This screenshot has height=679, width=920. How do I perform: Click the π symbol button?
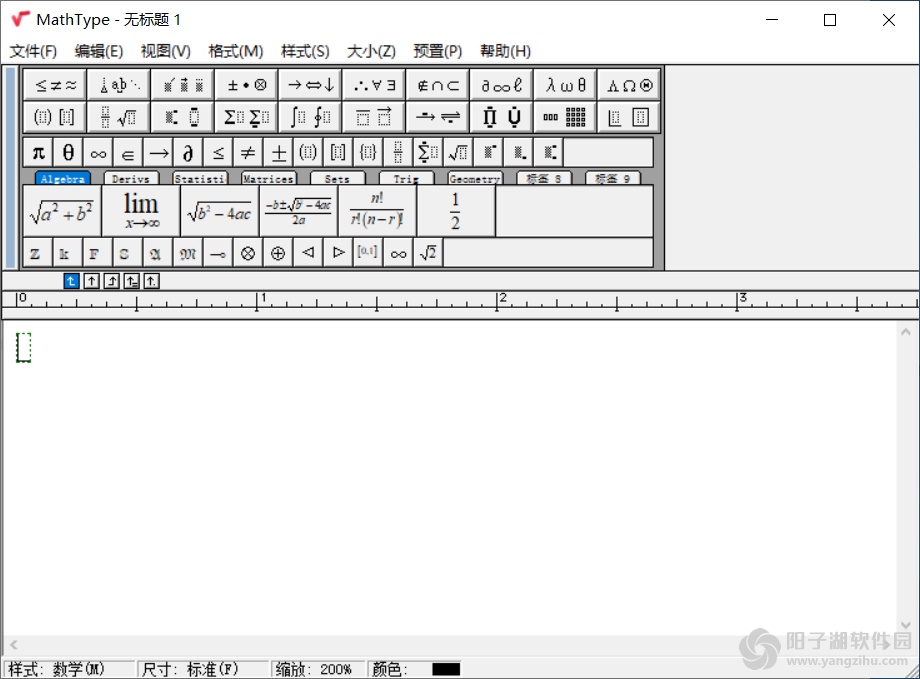[x=37, y=152]
